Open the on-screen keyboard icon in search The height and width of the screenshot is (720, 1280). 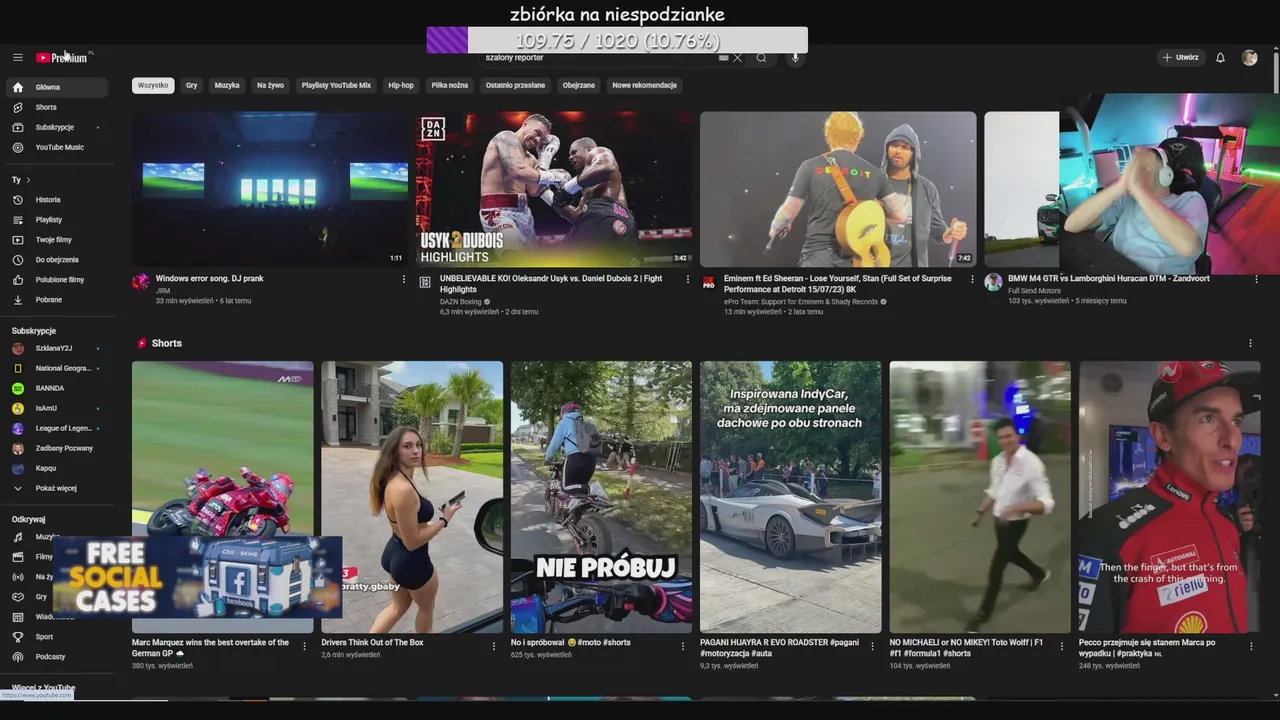723,58
